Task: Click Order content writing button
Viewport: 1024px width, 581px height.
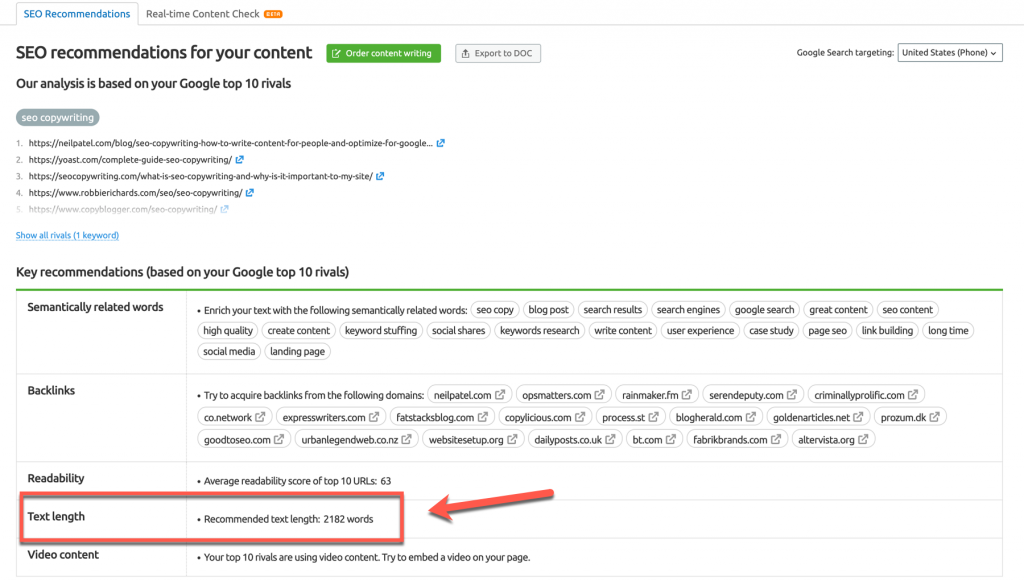Action: coord(383,54)
